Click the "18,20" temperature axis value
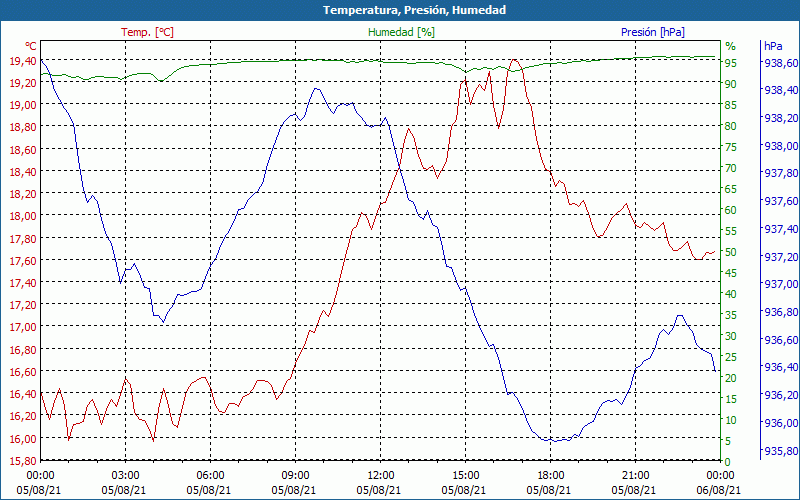800x500 pixels. tap(22, 193)
